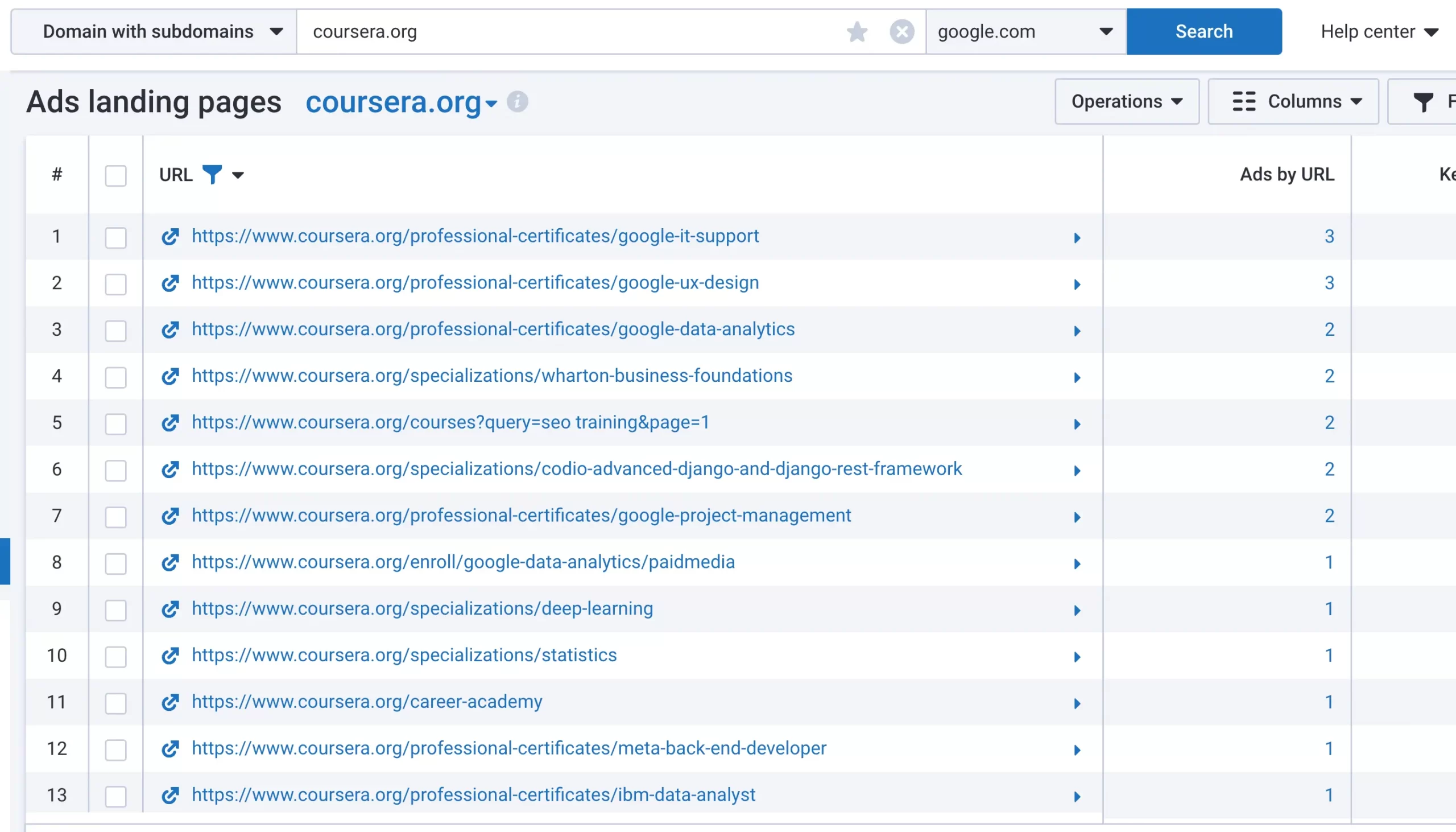
Task: Clear the search field with X icon
Action: point(901,32)
